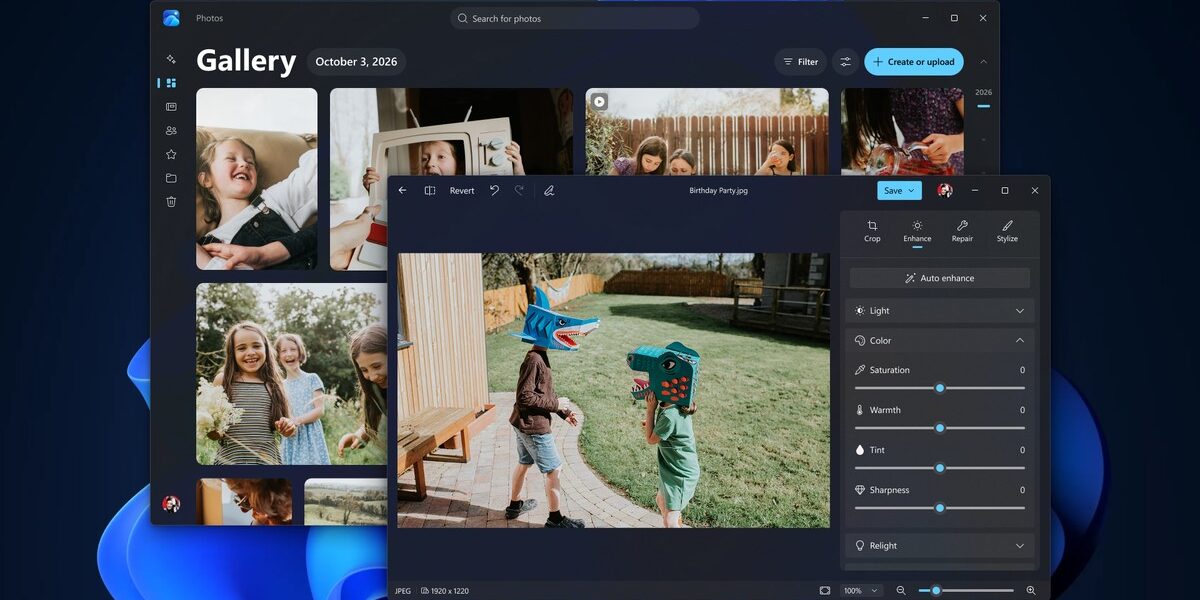Open AI sparkle page in Photos sidebar
Image resolution: width=1200 pixels, height=600 pixels.
coord(171,59)
